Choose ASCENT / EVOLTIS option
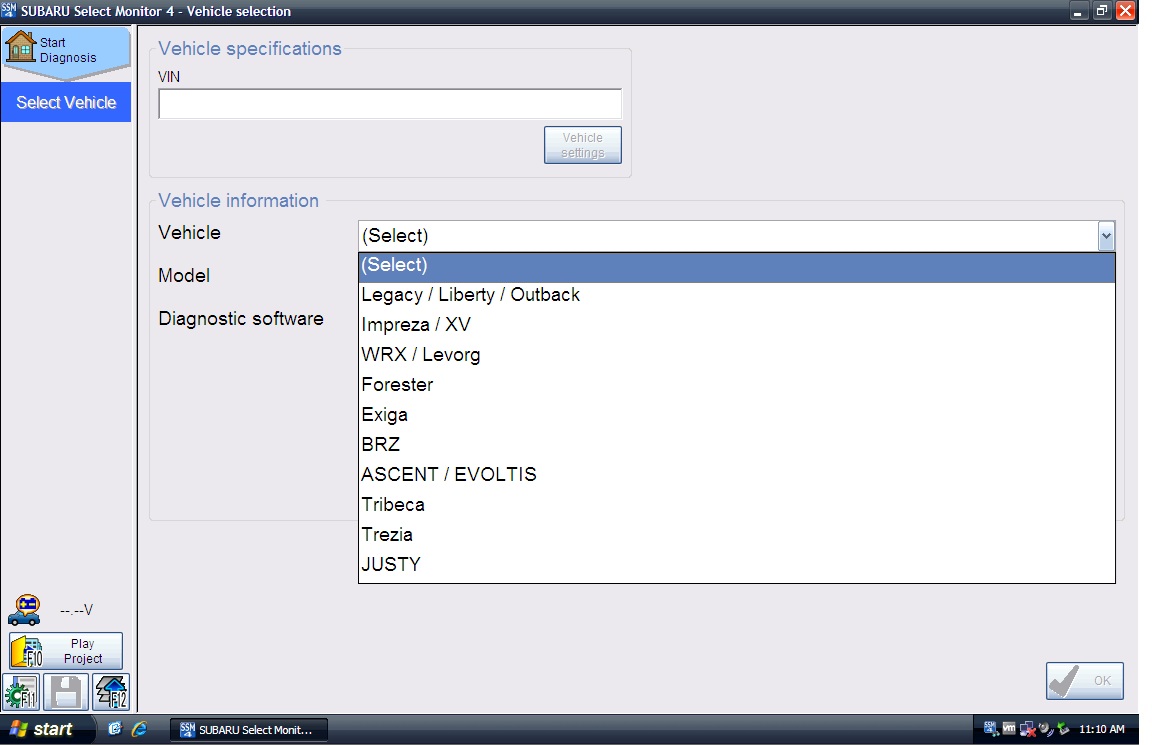This screenshot has width=1152, height=745. point(737,475)
